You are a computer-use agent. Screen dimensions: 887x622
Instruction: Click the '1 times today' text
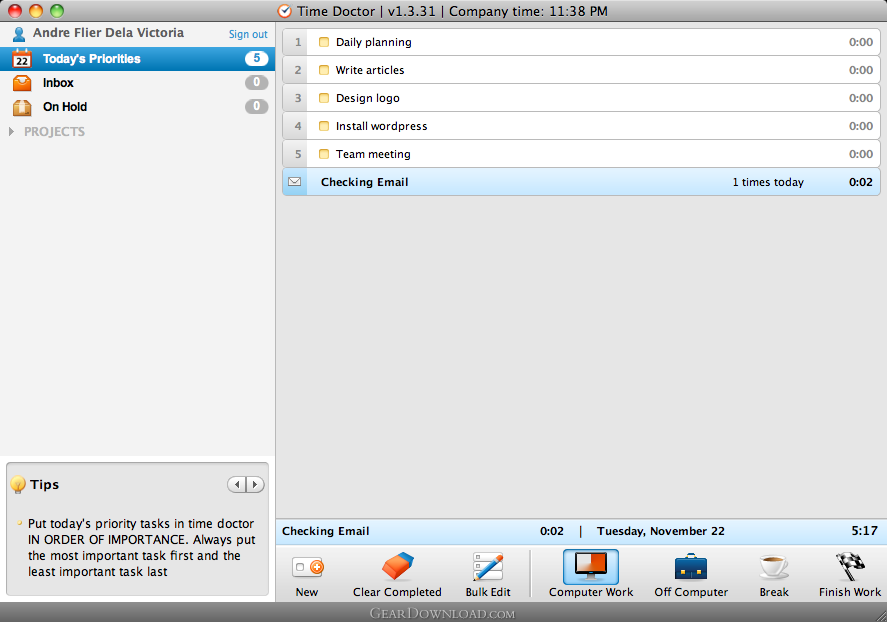768,182
